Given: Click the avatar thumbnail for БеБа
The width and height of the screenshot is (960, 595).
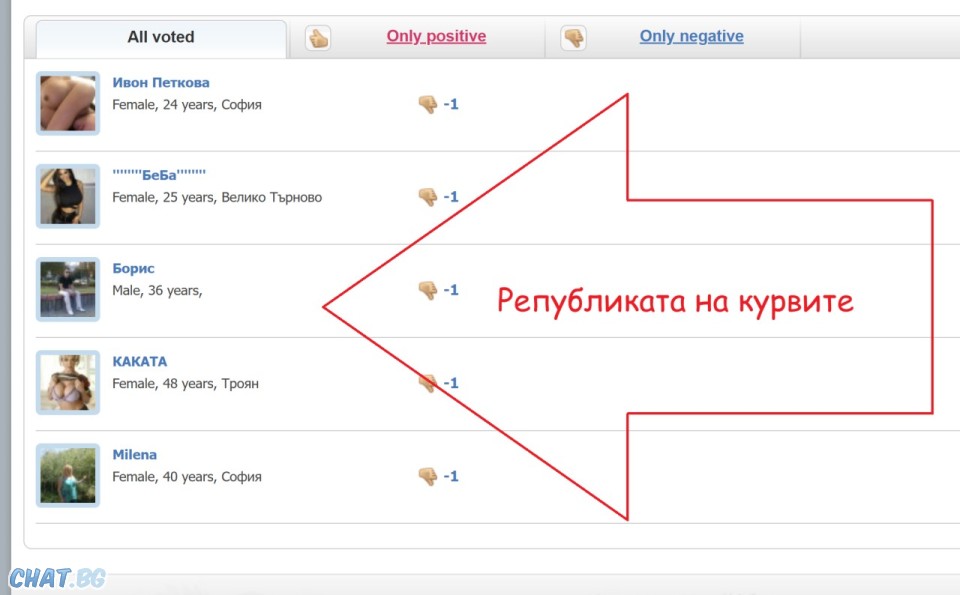Looking at the screenshot, I should tap(68, 196).
